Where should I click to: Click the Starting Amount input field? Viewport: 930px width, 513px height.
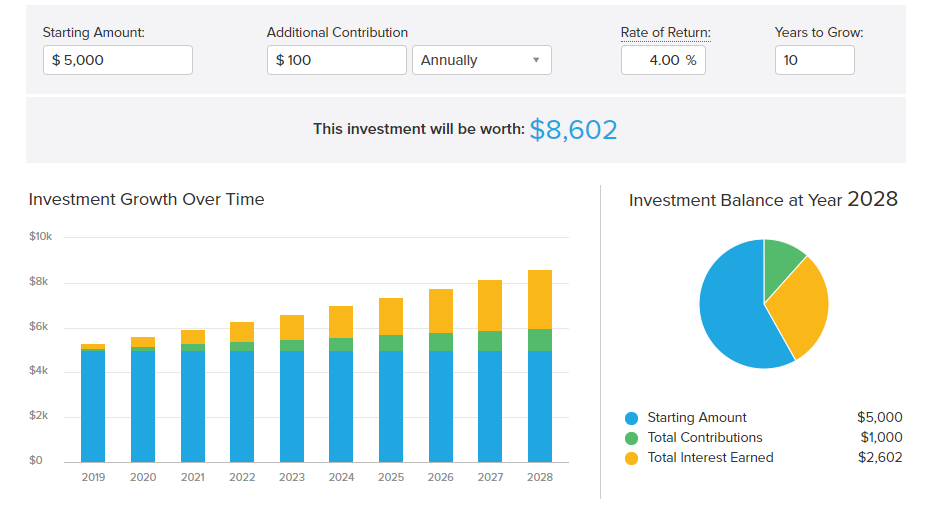point(117,60)
